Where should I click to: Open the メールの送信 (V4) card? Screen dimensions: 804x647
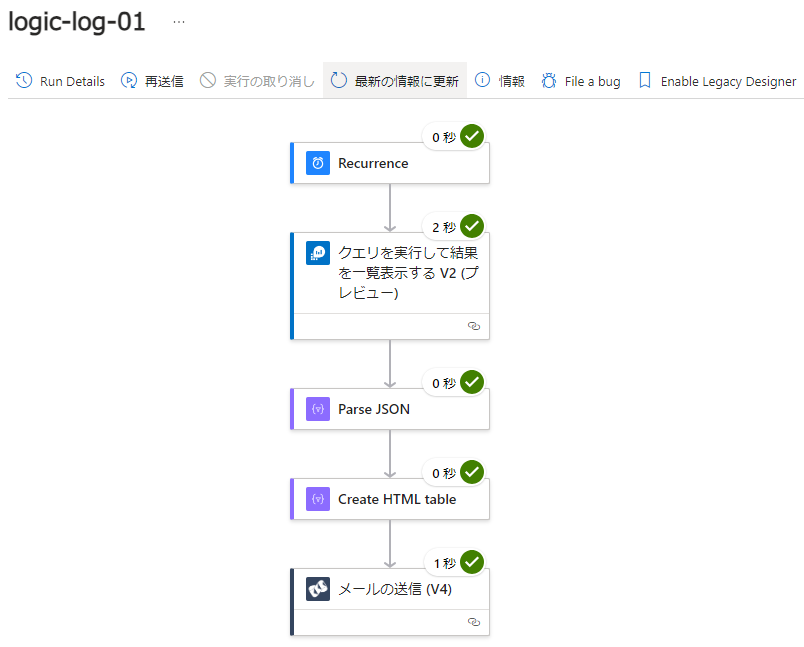pos(390,602)
